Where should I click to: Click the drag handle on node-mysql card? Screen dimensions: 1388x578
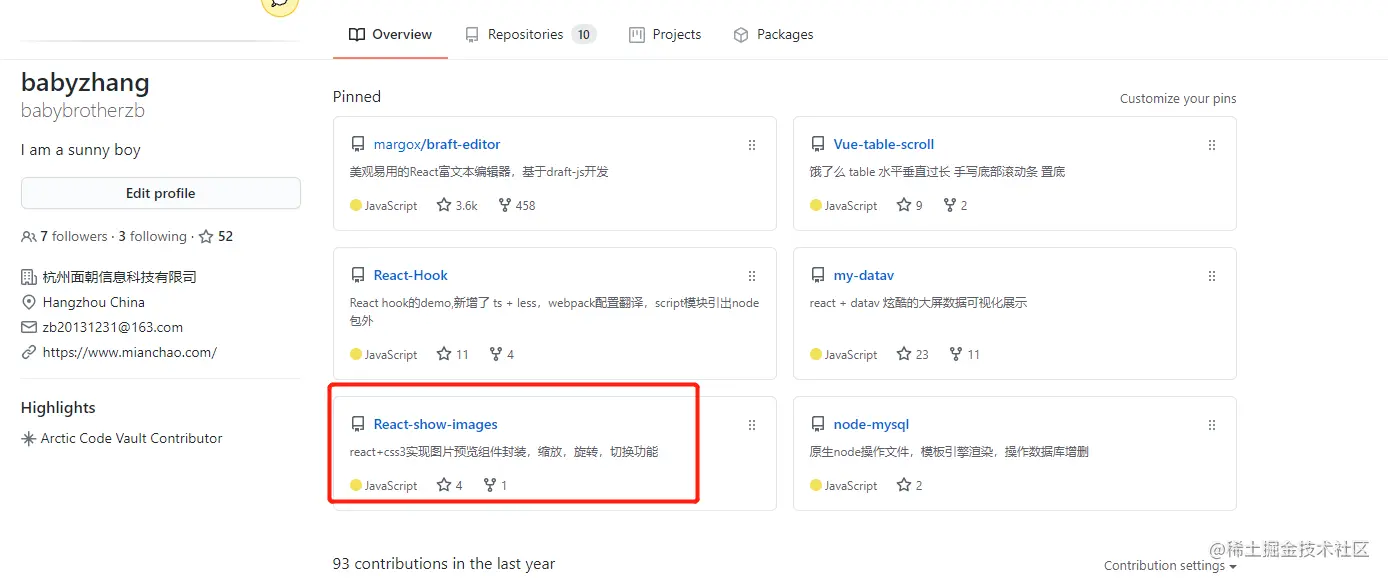tap(1212, 425)
